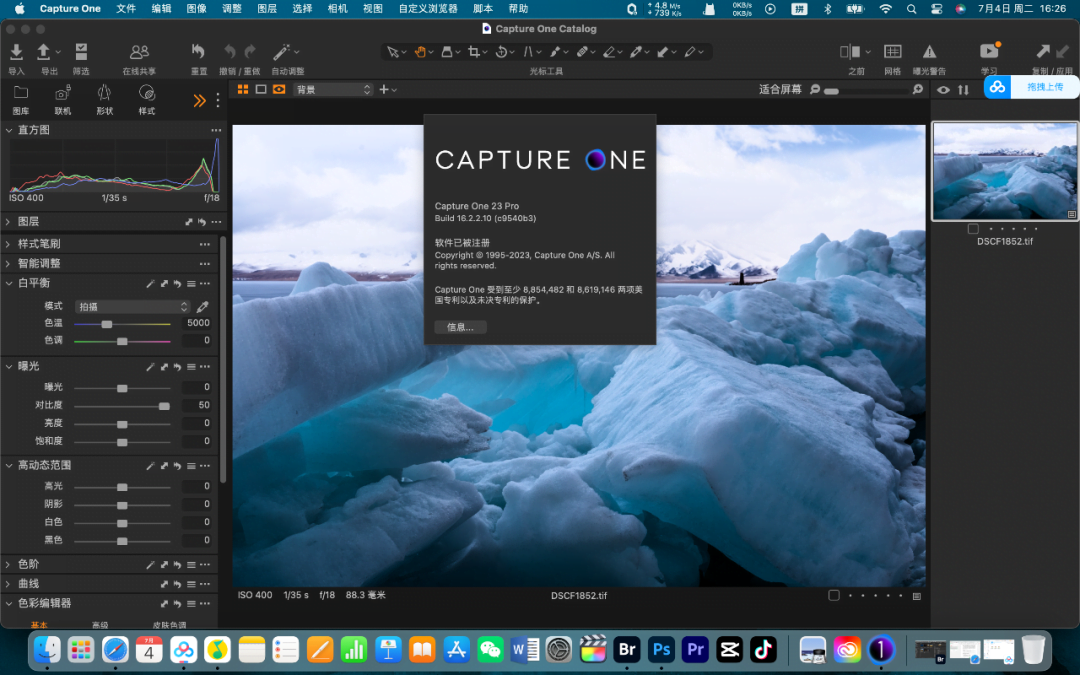This screenshot has width=1080, height=675.
Task: Click the 信息... button in about dialog
Action: click(460, 327)
